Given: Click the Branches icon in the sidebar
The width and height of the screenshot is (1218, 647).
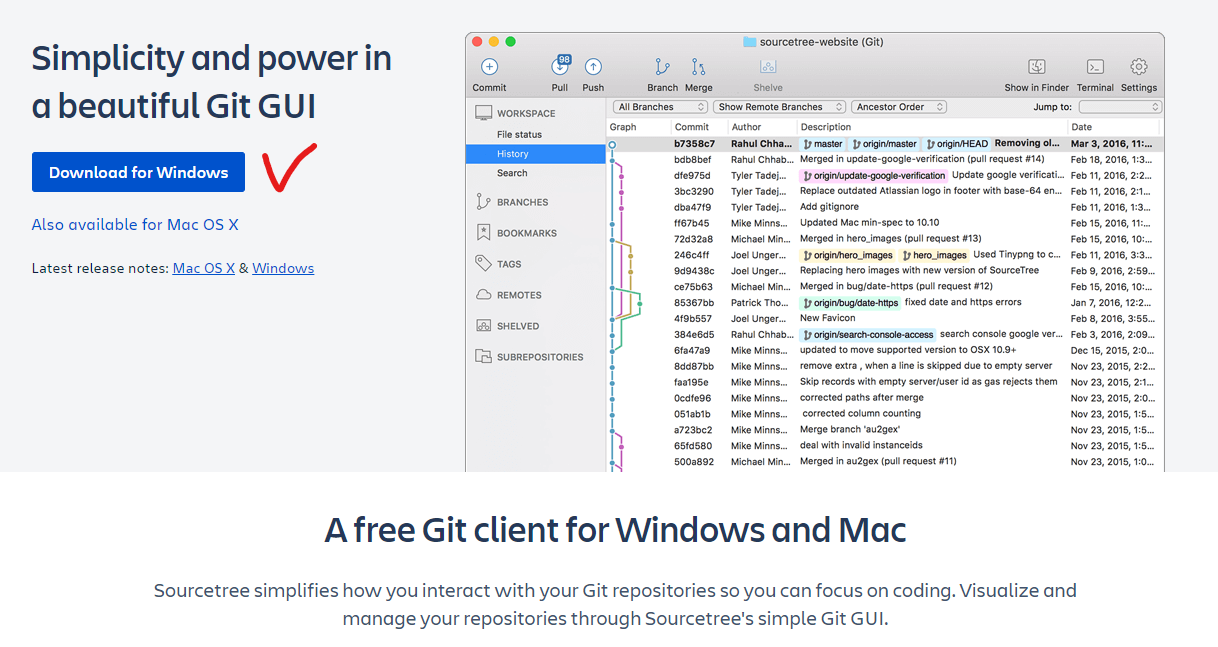Looking at the screenshot, I should point(484,202).
